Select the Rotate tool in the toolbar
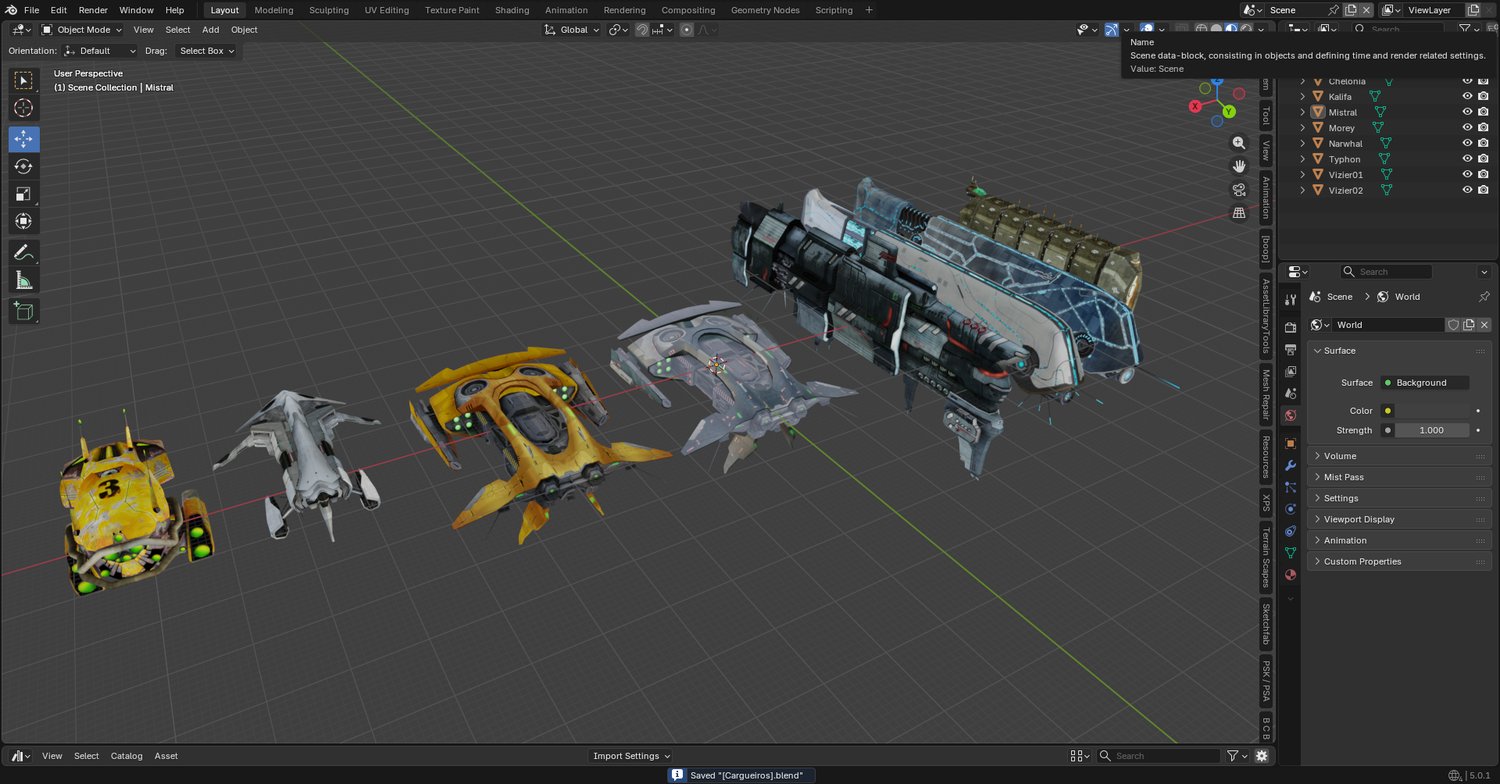The height and width of the screenshot is (784, 1500). point(24,167)
